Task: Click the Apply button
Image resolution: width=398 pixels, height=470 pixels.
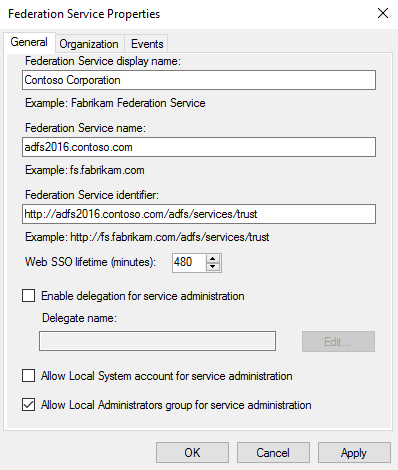Action: pyautogui.click(x=354, y=453)
